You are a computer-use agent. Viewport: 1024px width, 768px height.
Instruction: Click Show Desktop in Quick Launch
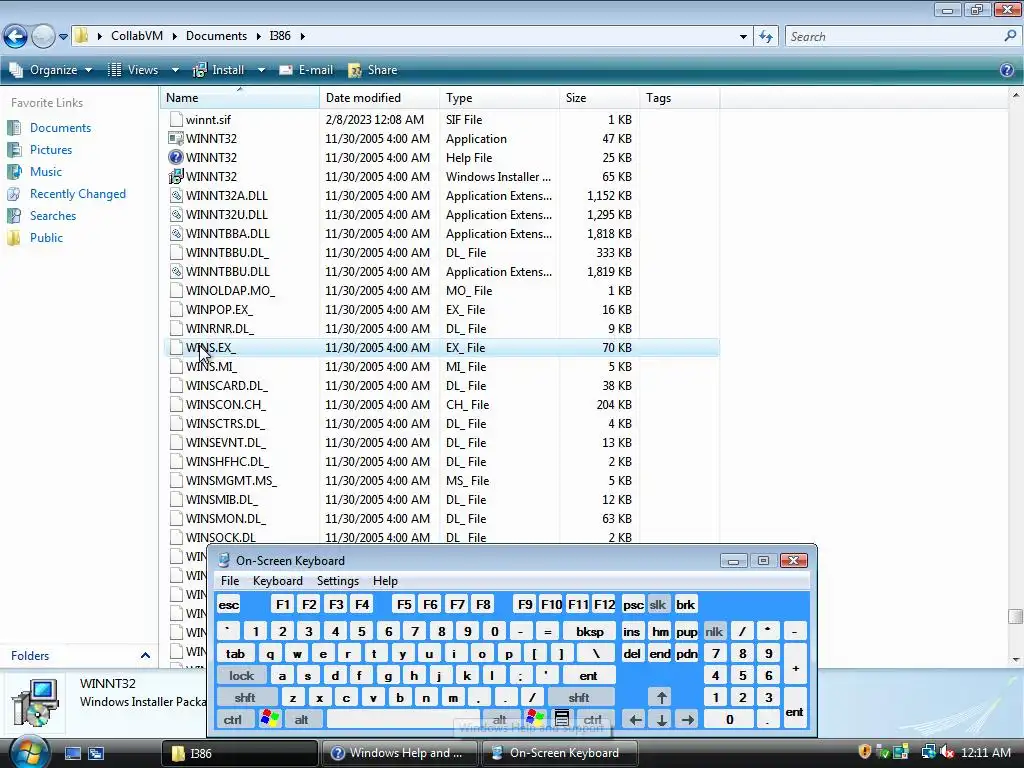72,753
